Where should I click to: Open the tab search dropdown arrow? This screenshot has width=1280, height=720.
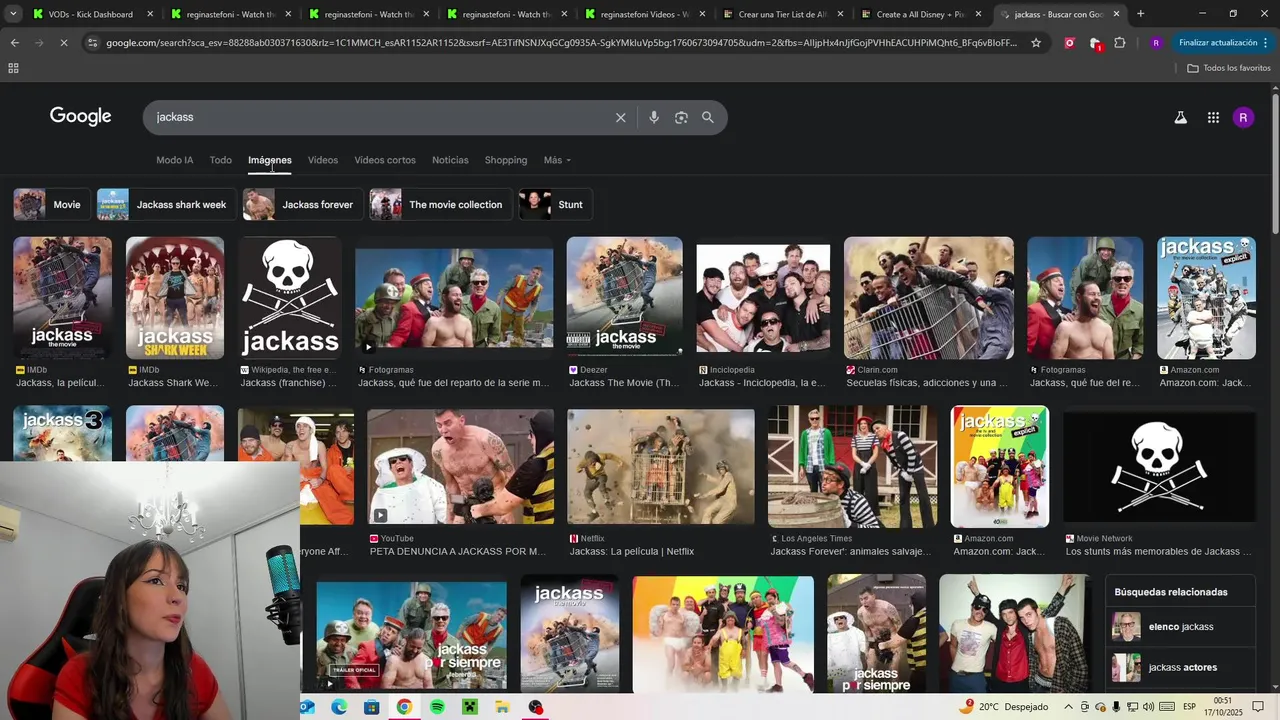point(14,14)
